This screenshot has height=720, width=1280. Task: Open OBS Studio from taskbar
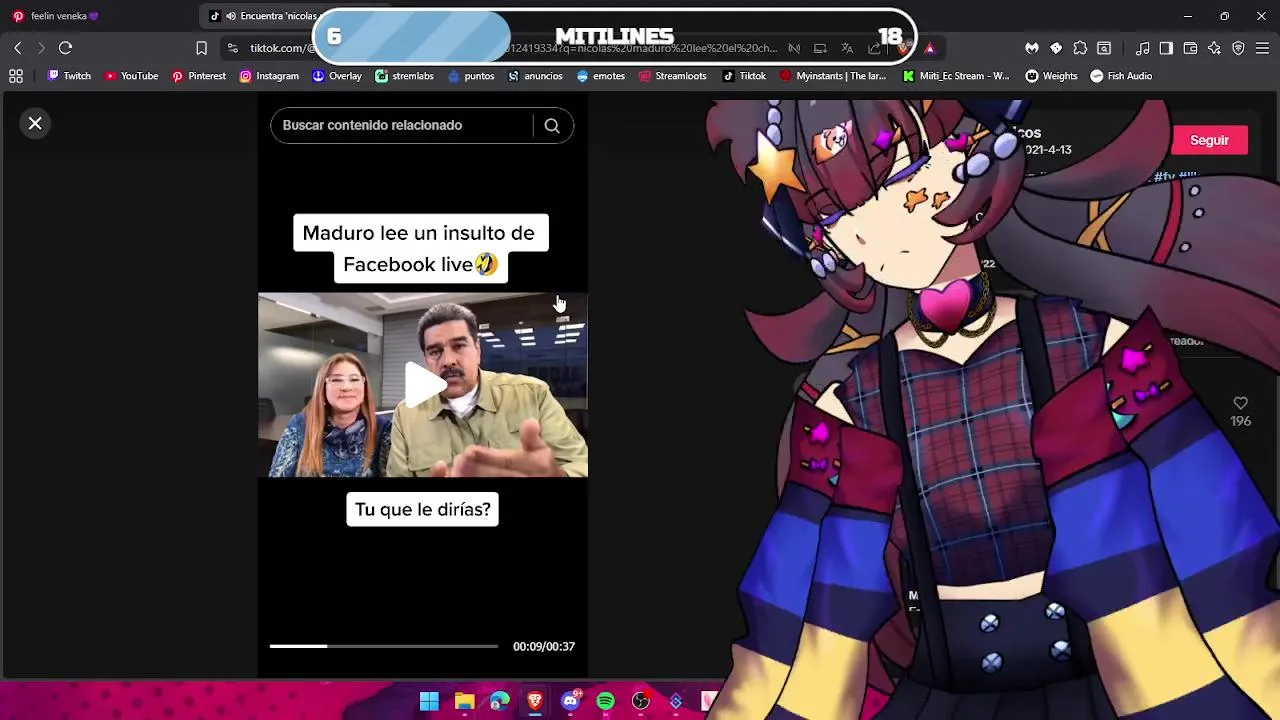(x=641, y=701)
